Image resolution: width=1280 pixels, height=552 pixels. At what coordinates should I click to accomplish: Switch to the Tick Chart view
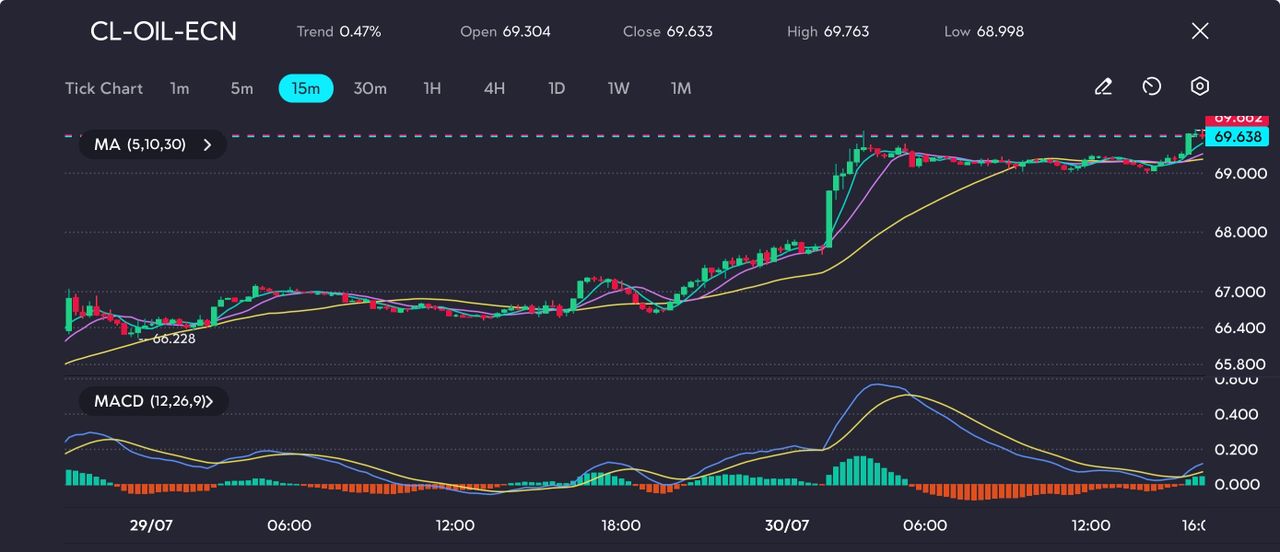coord(104,88)
